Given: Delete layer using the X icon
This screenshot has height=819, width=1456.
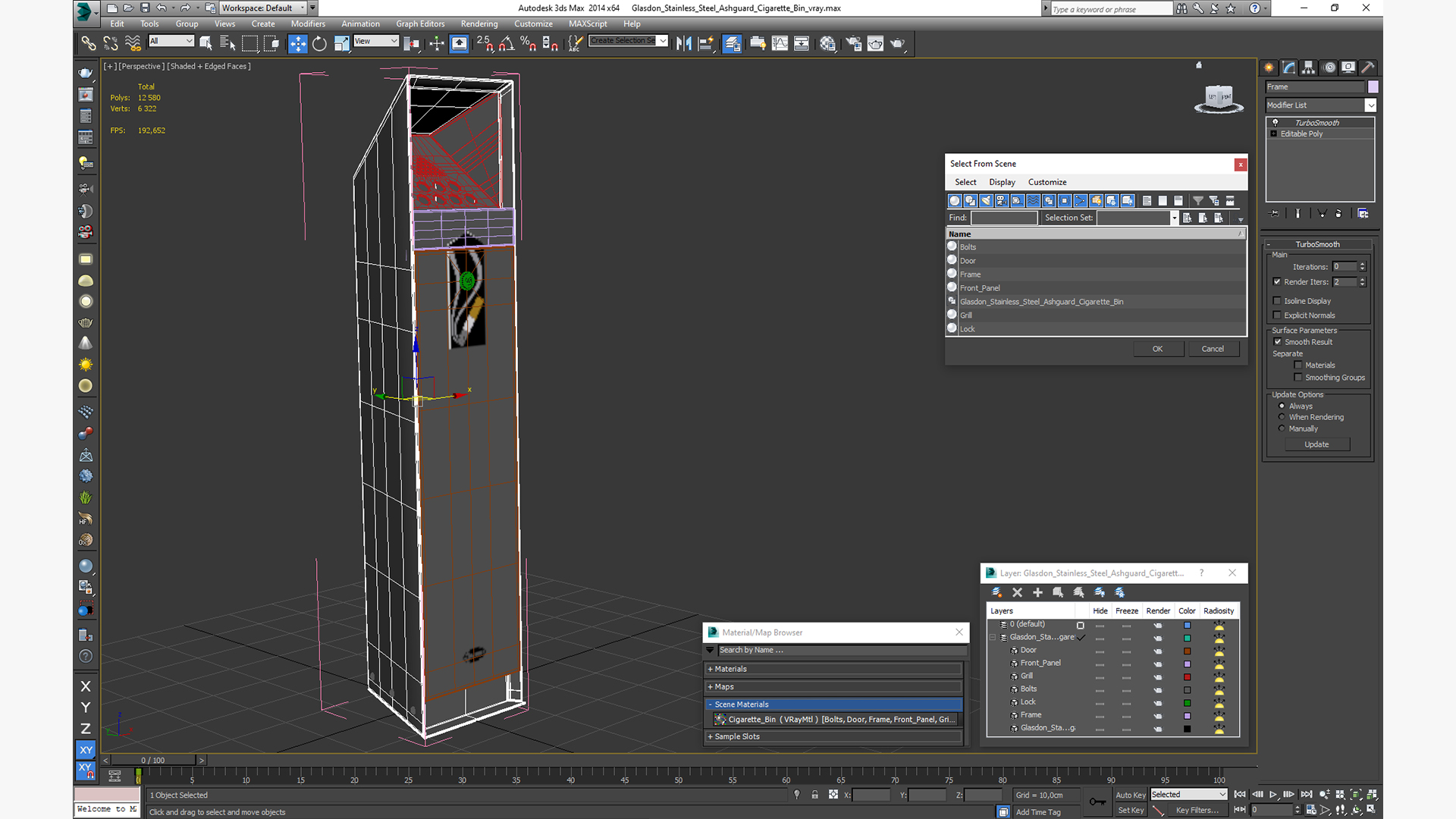Looking at the screenshot, I should pyautogui.click(x=1017, y=592).
